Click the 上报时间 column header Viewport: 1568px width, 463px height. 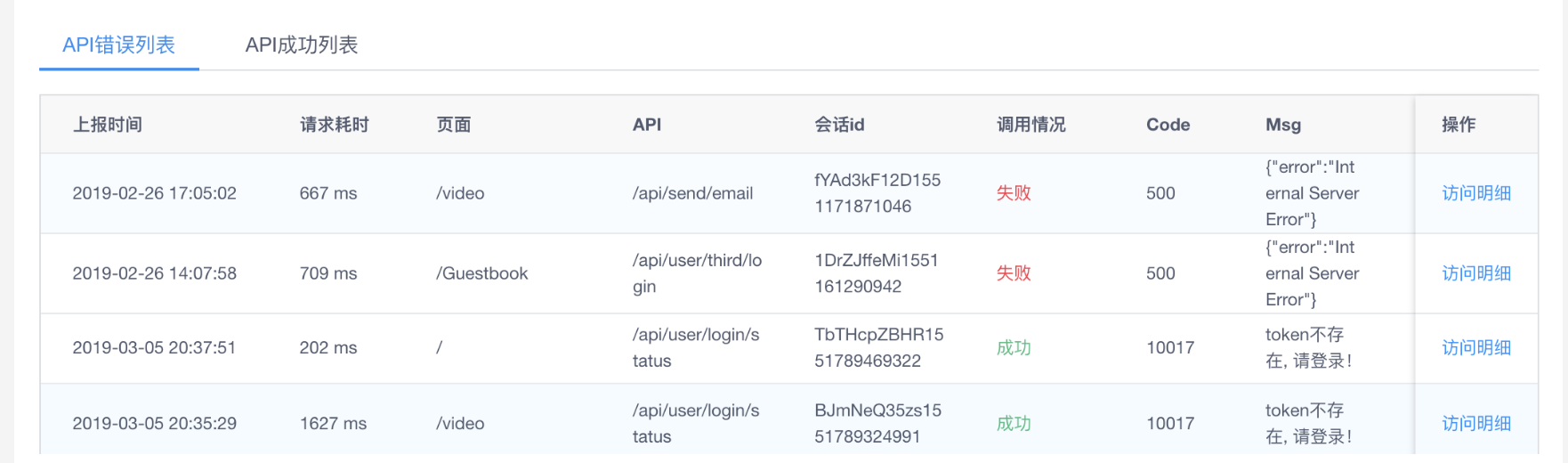pyautogui.click(x=107, y=125)
